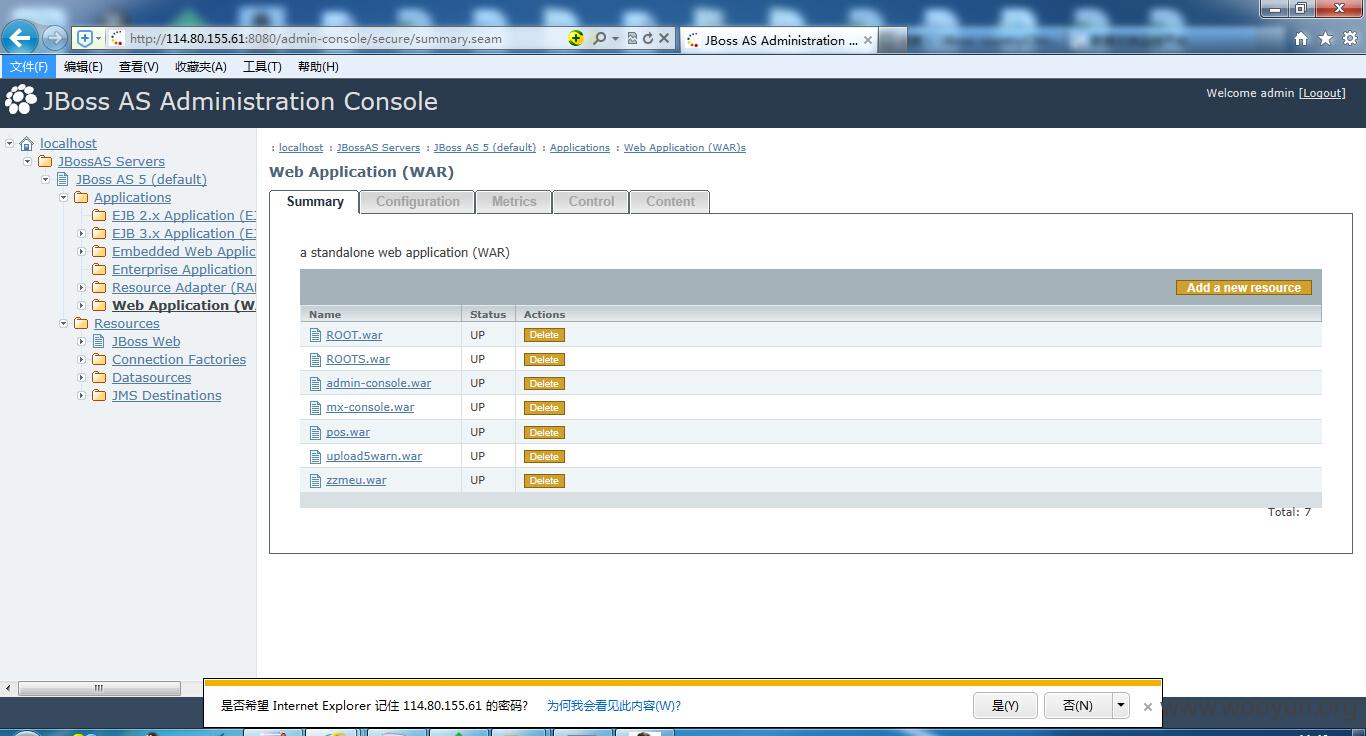
Task: Go back using the browser back arrow
Action: pos(20,38)
